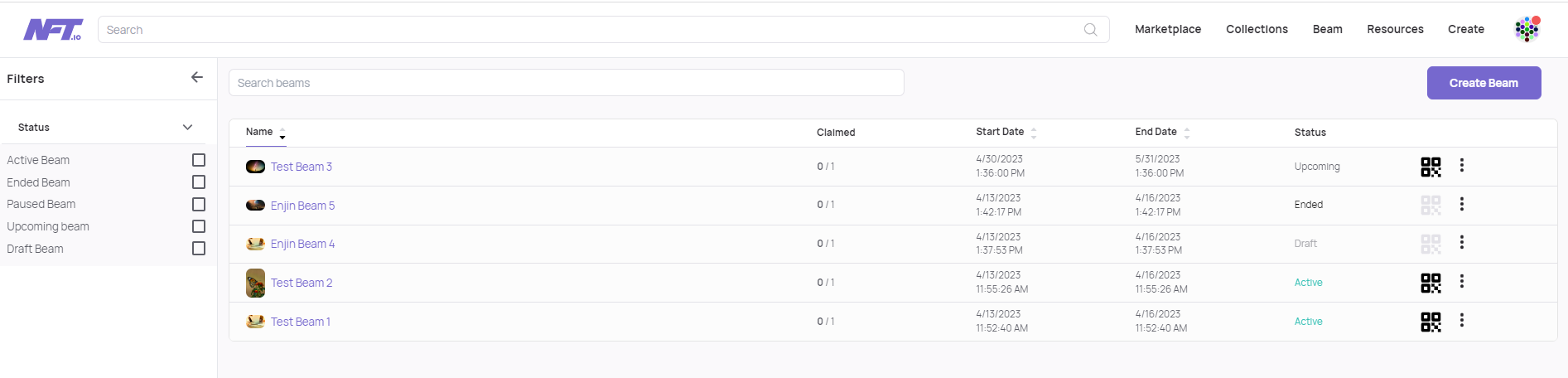Open three-dot menu for Enjin Beam 5
The height and width of the screenshot is (378, 1568).
1462,204
